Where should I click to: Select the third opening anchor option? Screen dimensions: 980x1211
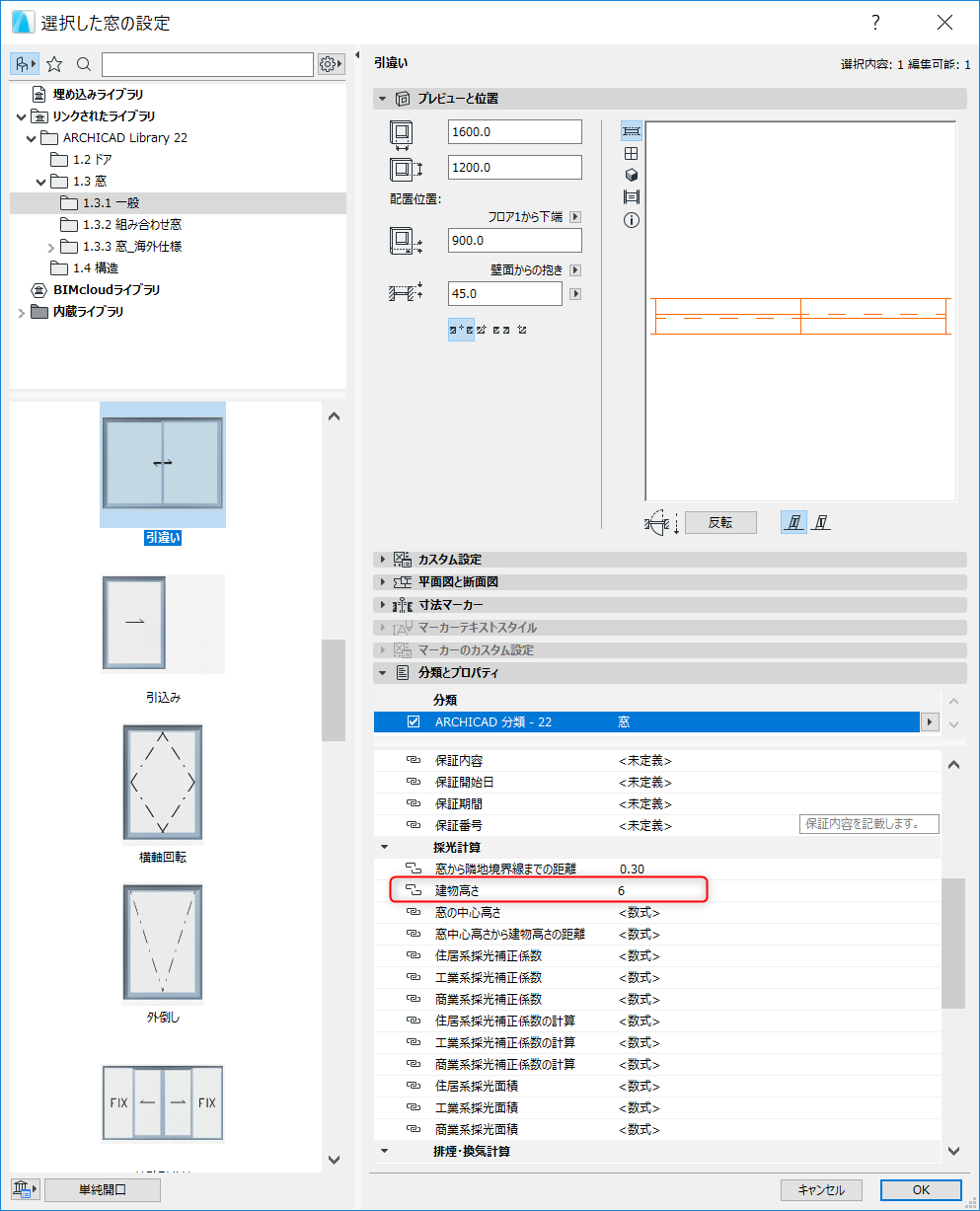pyautogui.click(x=501, y=329)
